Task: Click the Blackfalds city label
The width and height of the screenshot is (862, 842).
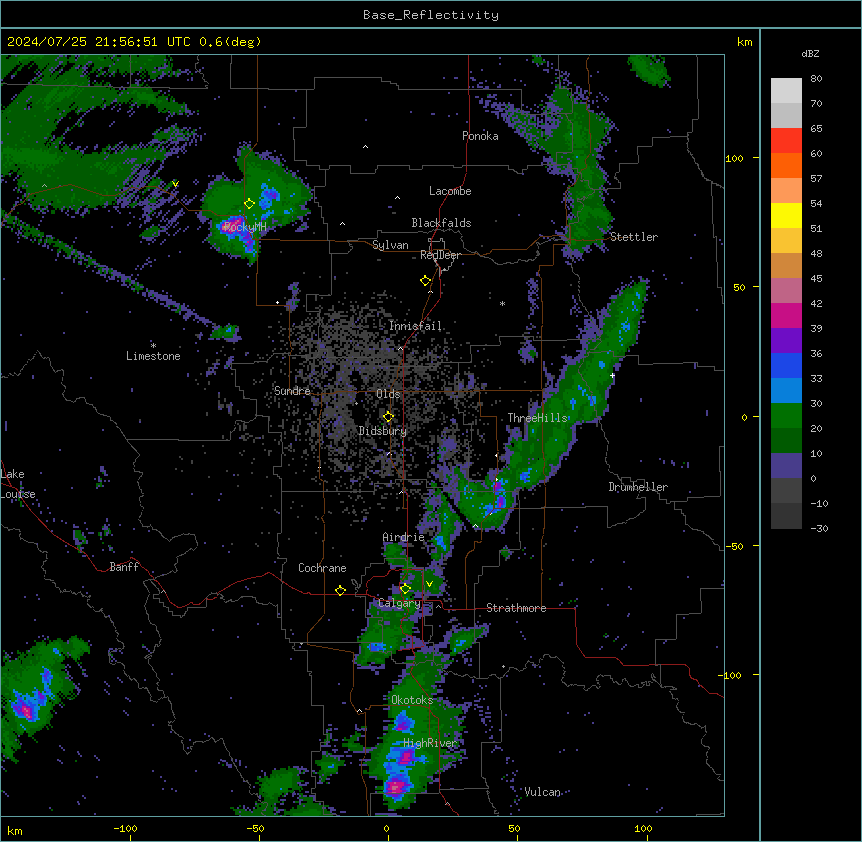Action: click(441, 223)
